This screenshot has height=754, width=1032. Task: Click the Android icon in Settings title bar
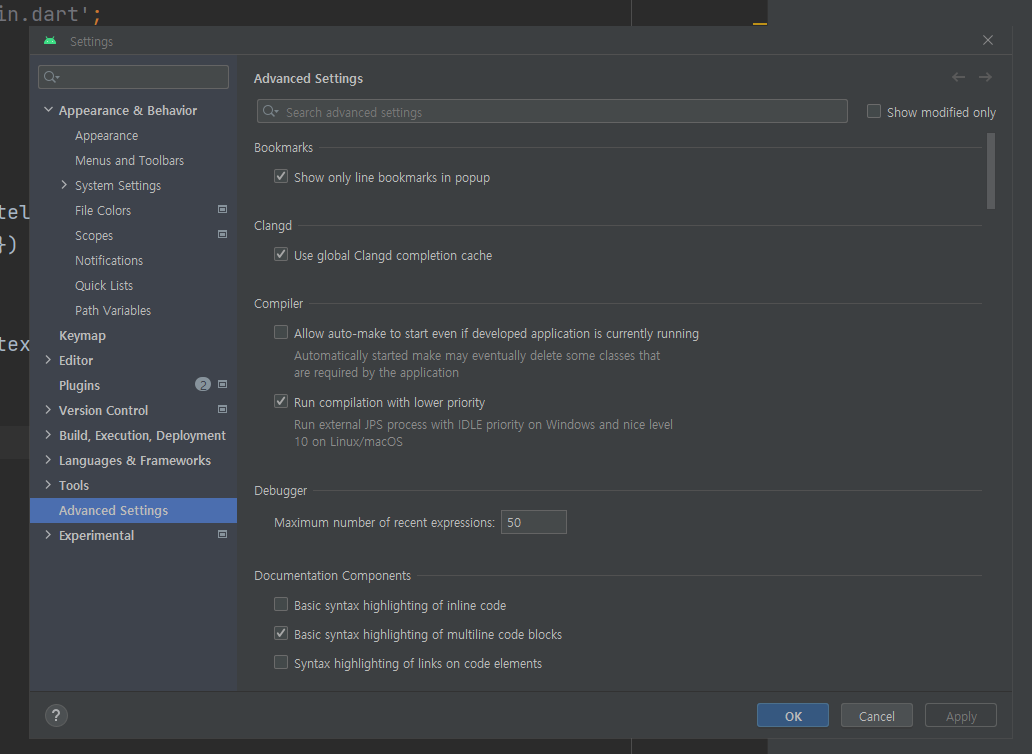coord(50,41)
